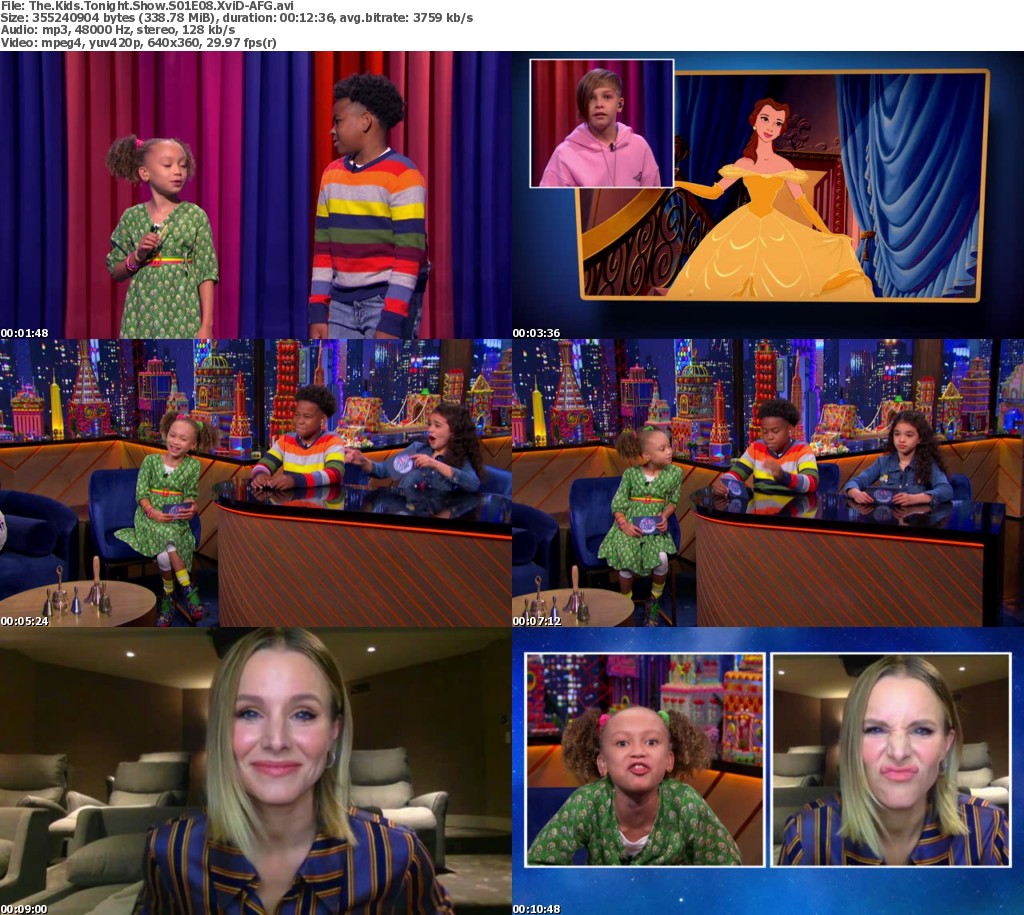1024x915 pixels.
Task: Click the 00:01:48 timestamp label
Action: coord(25,332)
